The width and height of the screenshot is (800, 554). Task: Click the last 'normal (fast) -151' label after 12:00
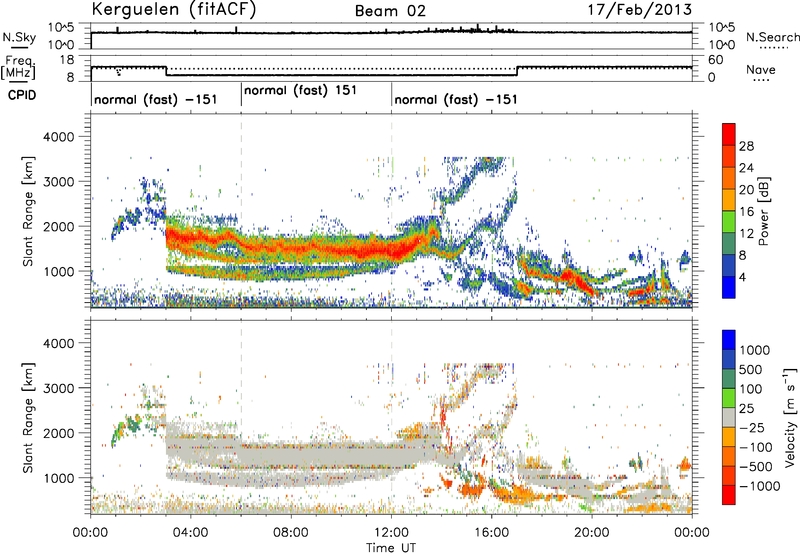456,99
